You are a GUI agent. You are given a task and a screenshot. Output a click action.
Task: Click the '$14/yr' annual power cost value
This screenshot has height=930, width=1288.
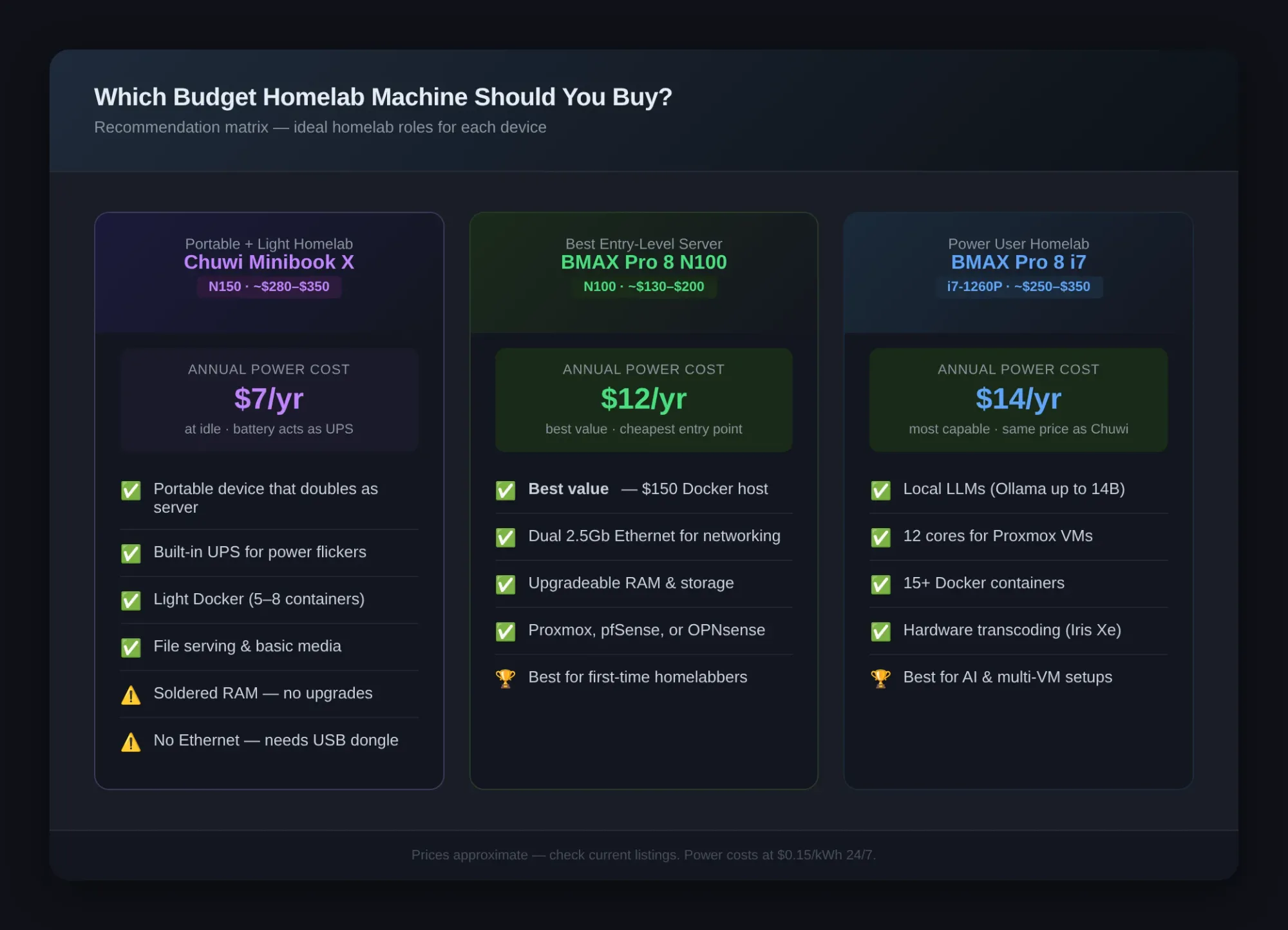point(1019,399)
